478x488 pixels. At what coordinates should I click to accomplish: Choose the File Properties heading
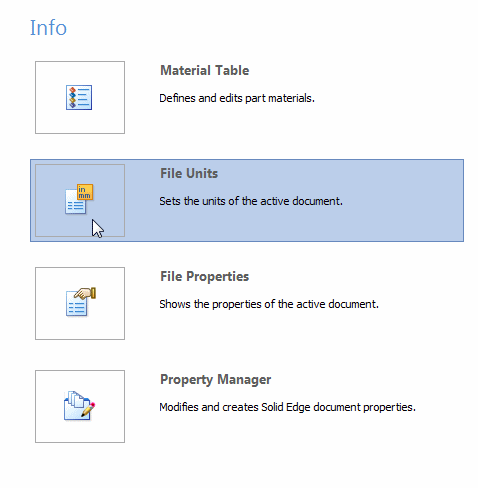[x=205, y=277]
